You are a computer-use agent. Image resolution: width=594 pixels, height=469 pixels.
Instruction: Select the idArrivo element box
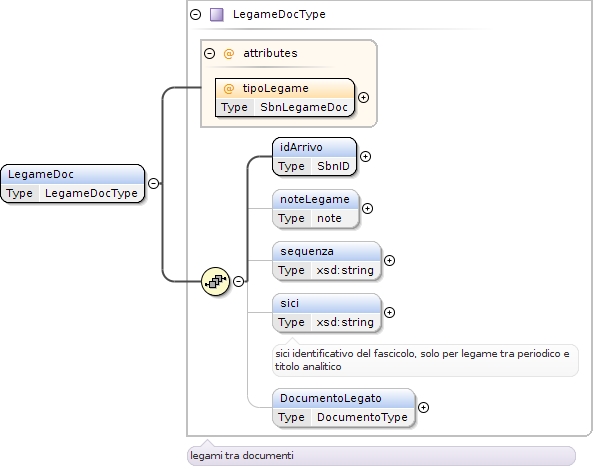[x=314, y=156]
